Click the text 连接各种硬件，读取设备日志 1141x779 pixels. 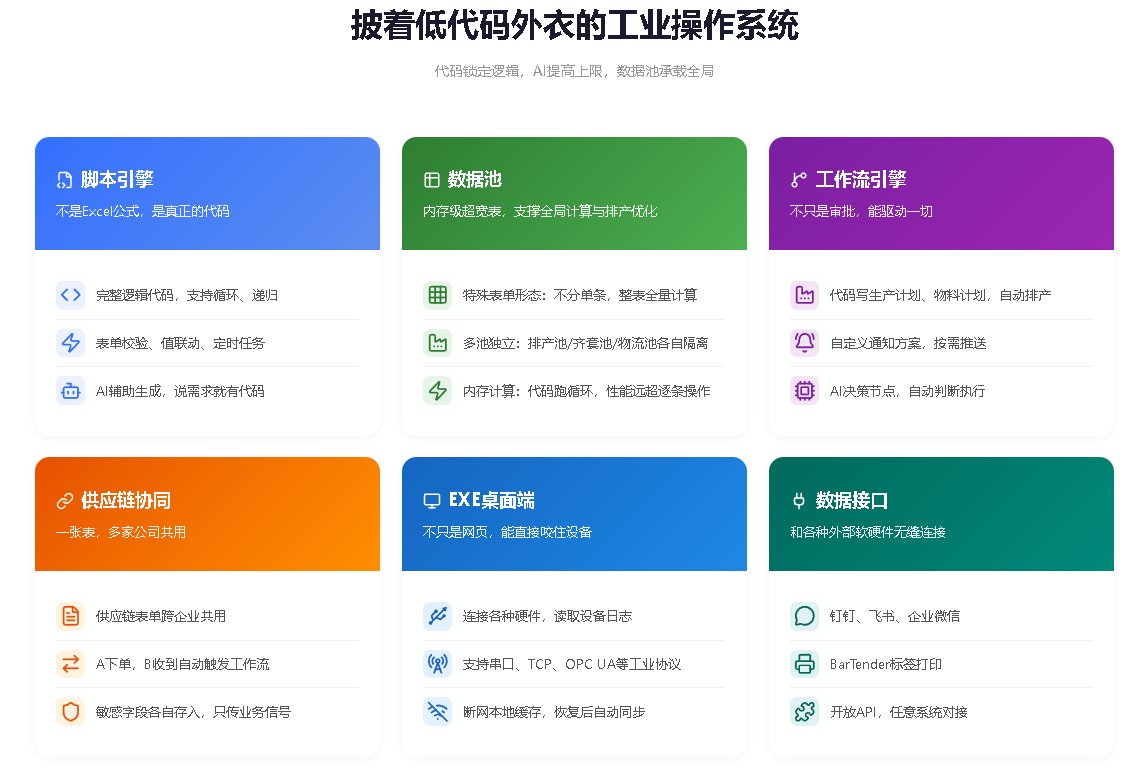click(x=547, y=617)
